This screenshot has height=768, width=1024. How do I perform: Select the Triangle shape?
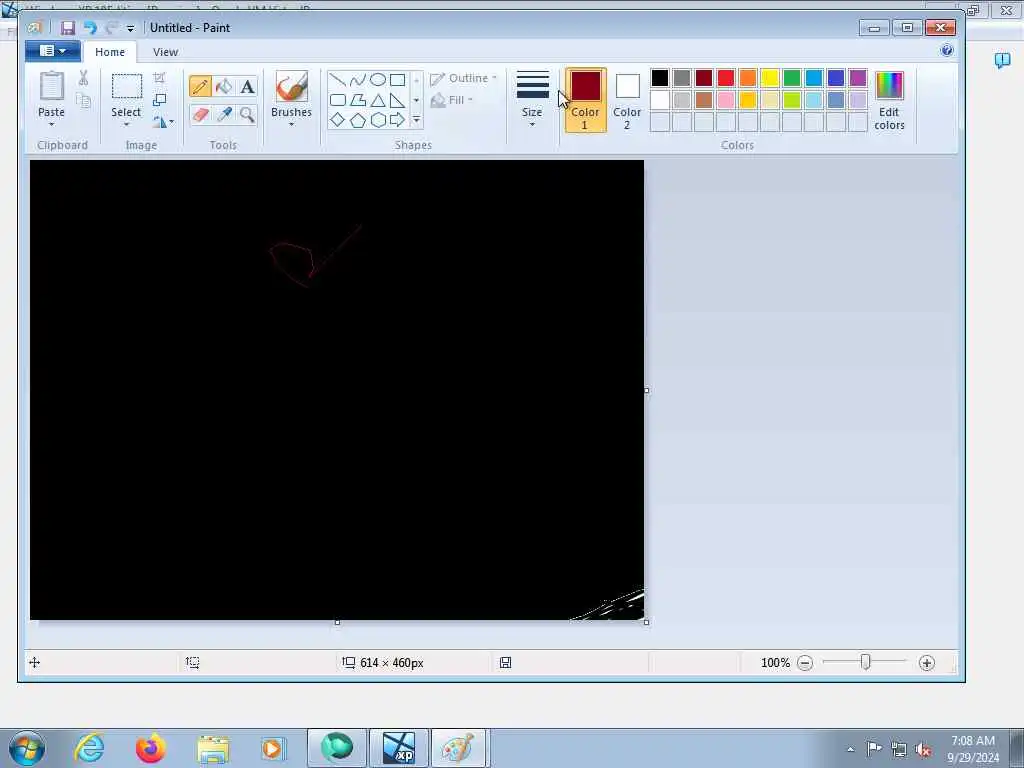(x=378, y=100)
